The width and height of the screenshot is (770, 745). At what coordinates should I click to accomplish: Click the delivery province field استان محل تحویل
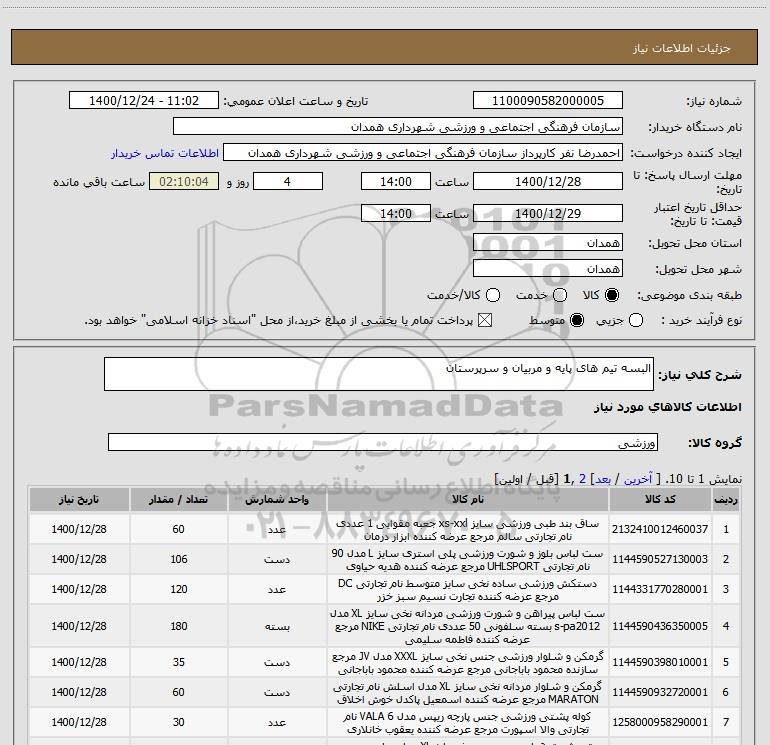pyautogui.click(x=548, y=242)
